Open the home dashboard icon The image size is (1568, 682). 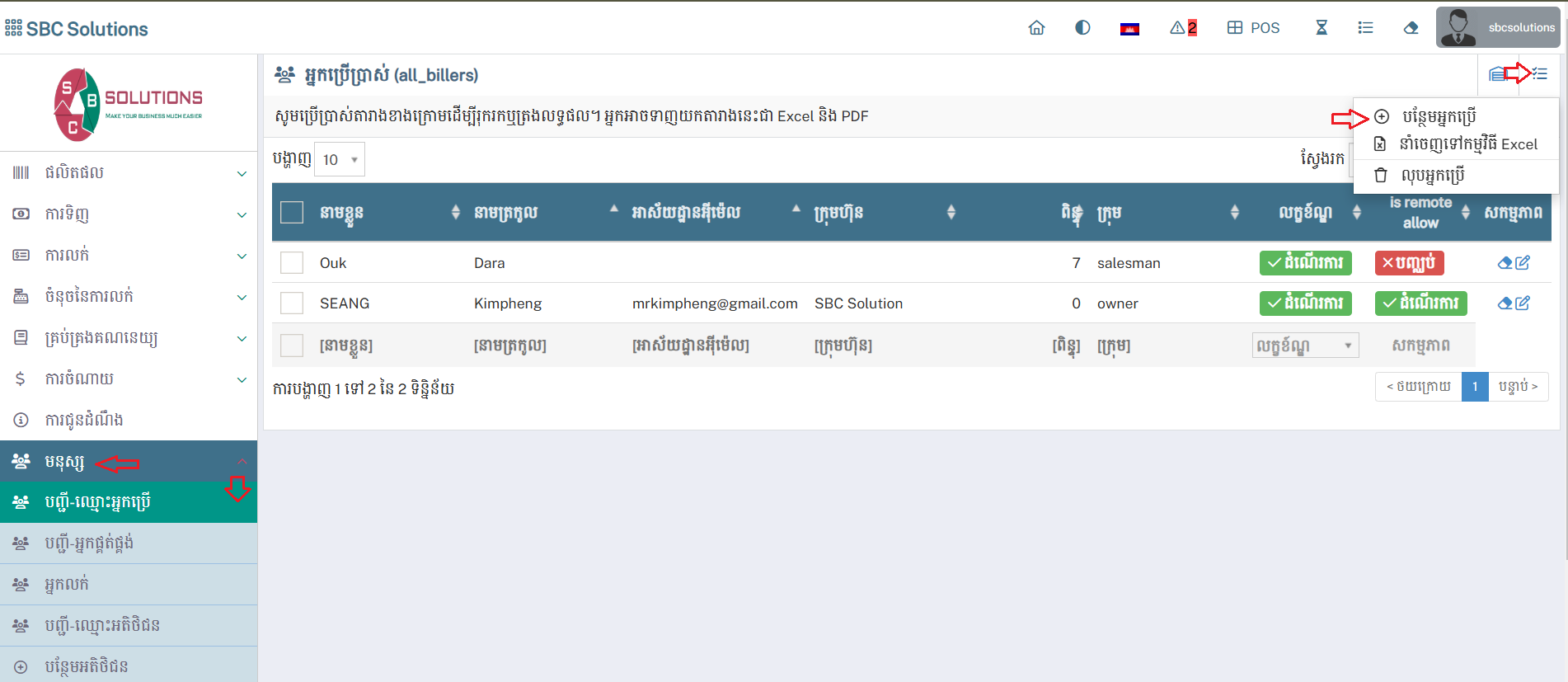1036,28
